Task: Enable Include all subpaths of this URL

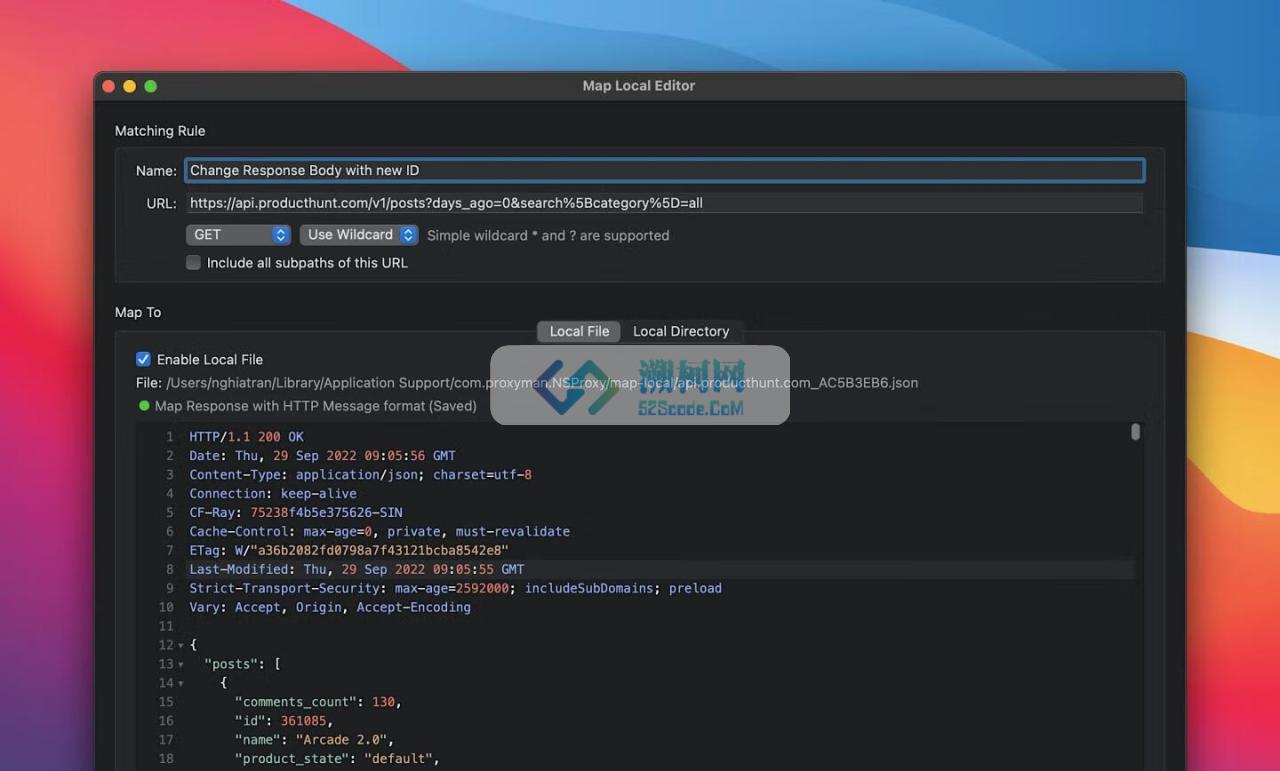Action: pos(193,263)
